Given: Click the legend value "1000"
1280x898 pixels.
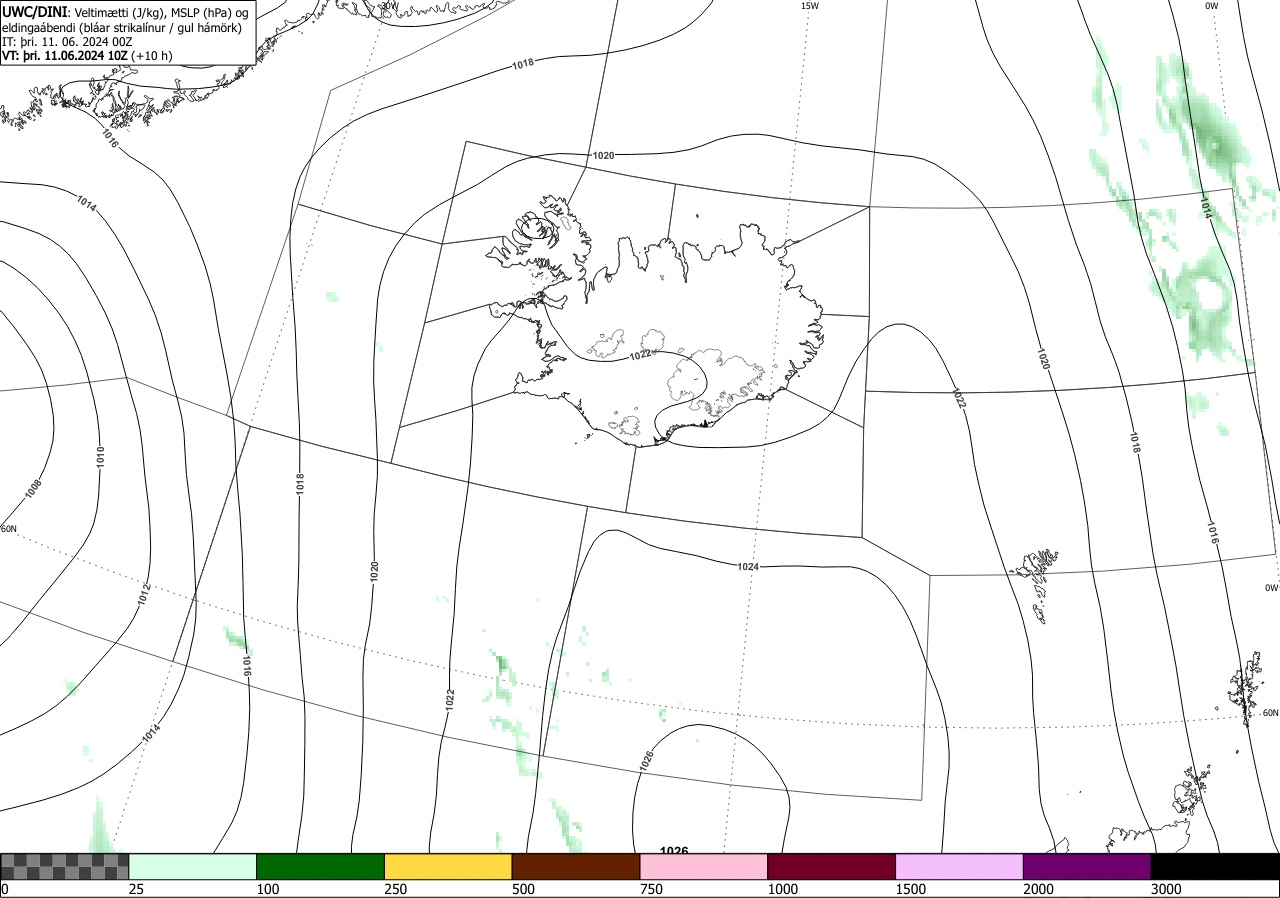Looking at the screenshot, I should coord(782,889).
